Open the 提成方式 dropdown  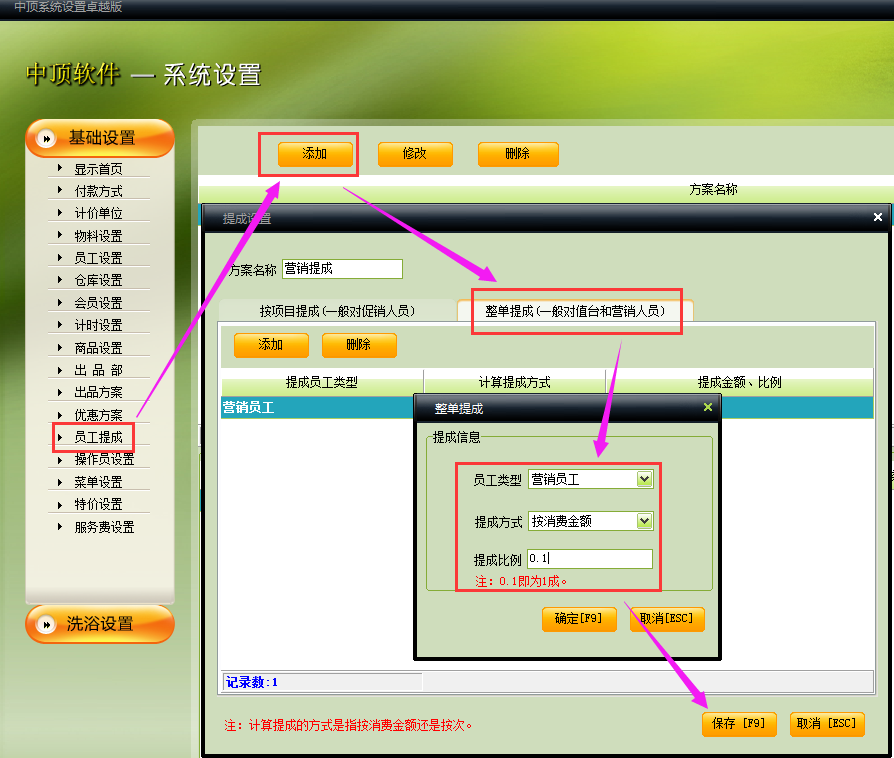click(x=644, y=521)
